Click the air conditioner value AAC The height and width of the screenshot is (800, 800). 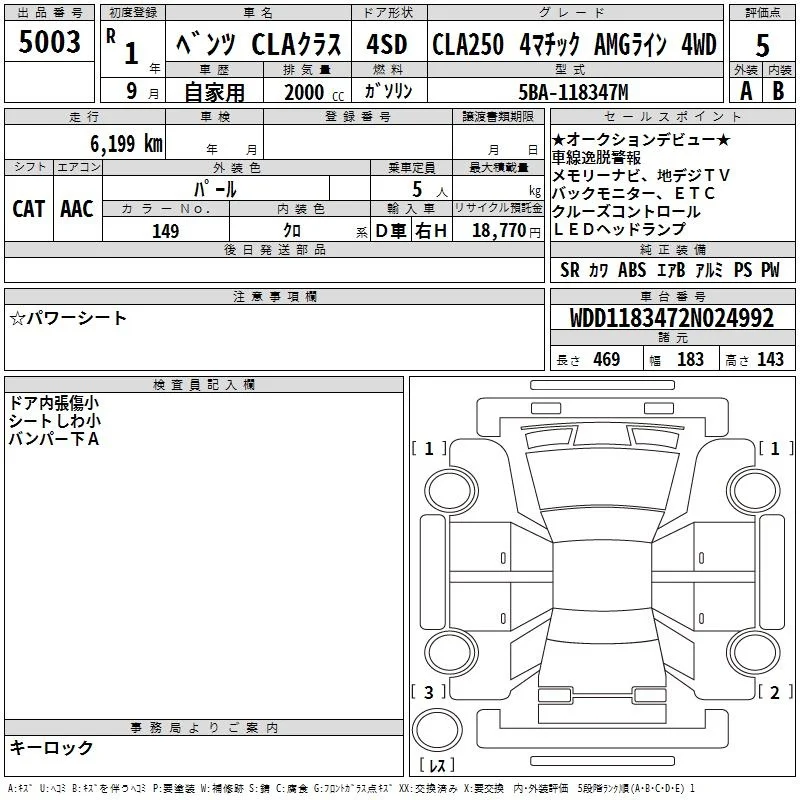(x=77, y=209)
